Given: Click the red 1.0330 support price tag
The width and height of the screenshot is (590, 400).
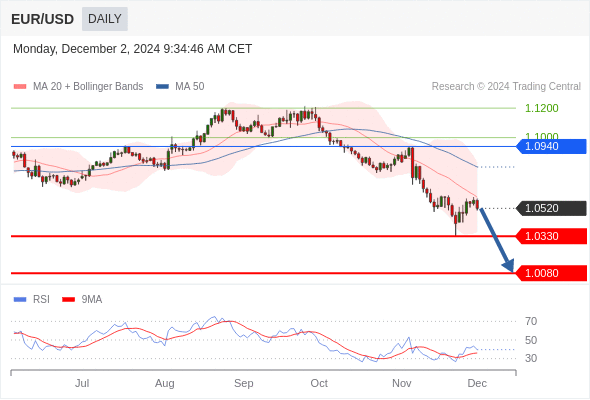Looking at the screenshot, I should 551,236.
